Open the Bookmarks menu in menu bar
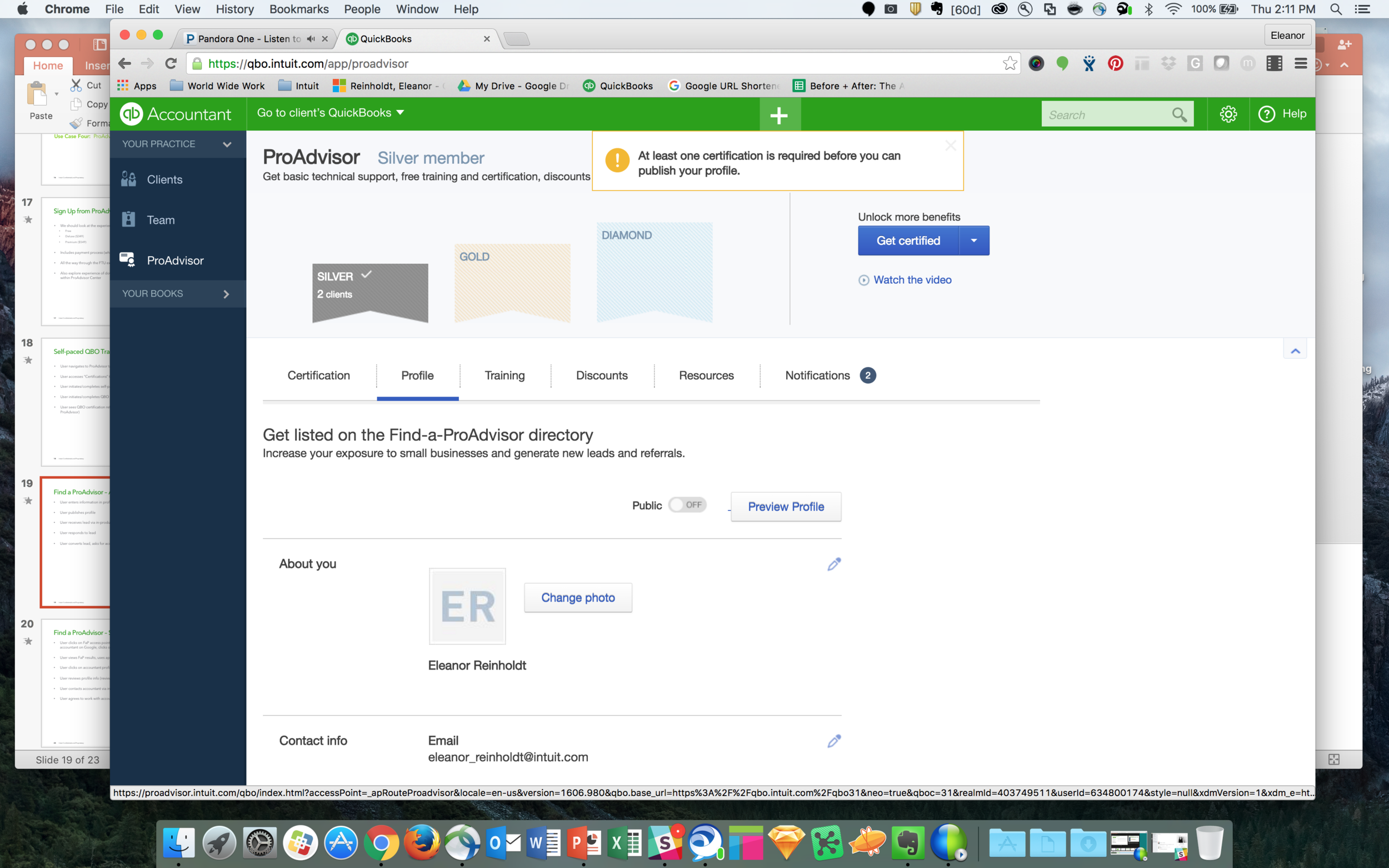Image resolution: width=1389 pixels, height=868 pixels. [298, 9]
